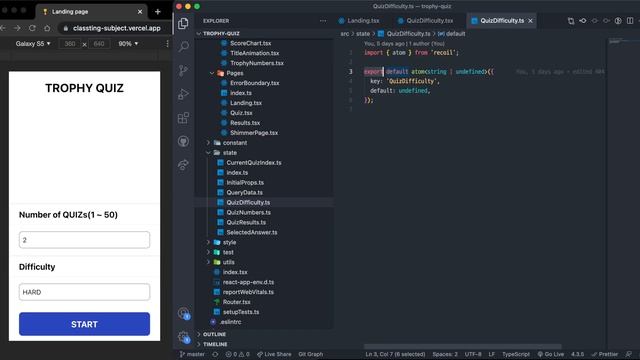The width and height of the screenshot is (640, 360).
Task: Open ErrorBoundary.tsx file
Action: [x=254, y=83]
